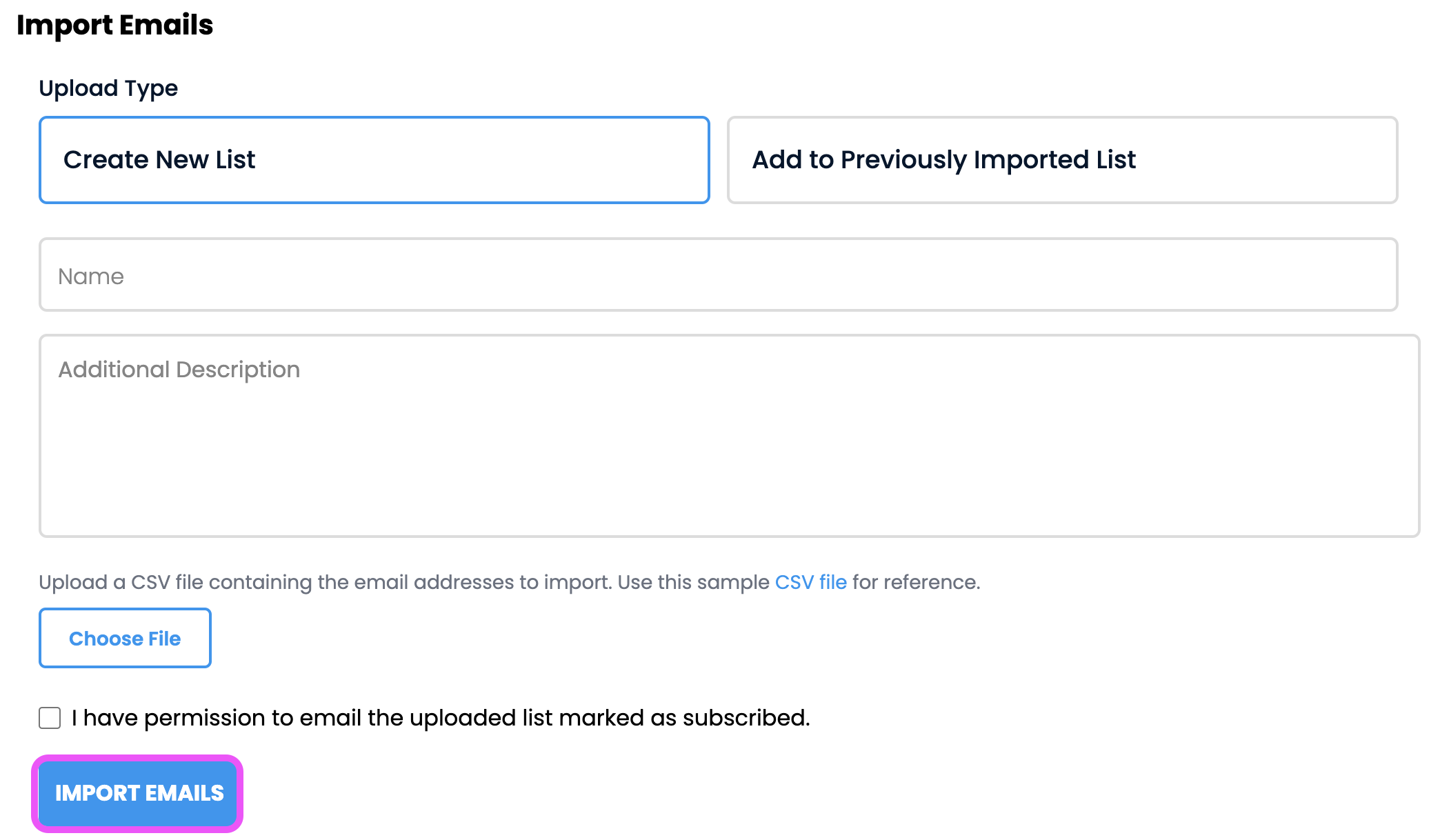Screen dimensions: 1440x840
Task: Tick the permission to email checkbox
Action: click(50, 718)
